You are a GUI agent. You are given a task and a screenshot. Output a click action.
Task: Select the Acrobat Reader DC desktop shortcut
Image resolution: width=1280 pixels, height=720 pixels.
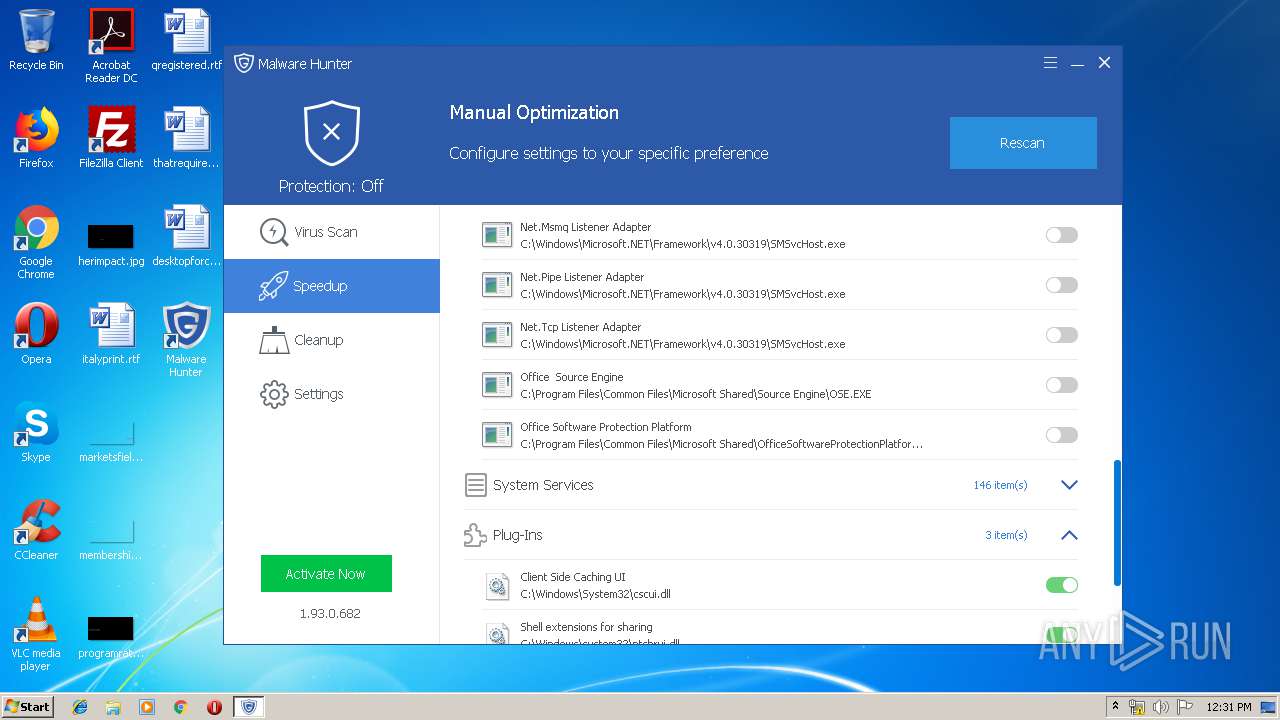[111, 46]
